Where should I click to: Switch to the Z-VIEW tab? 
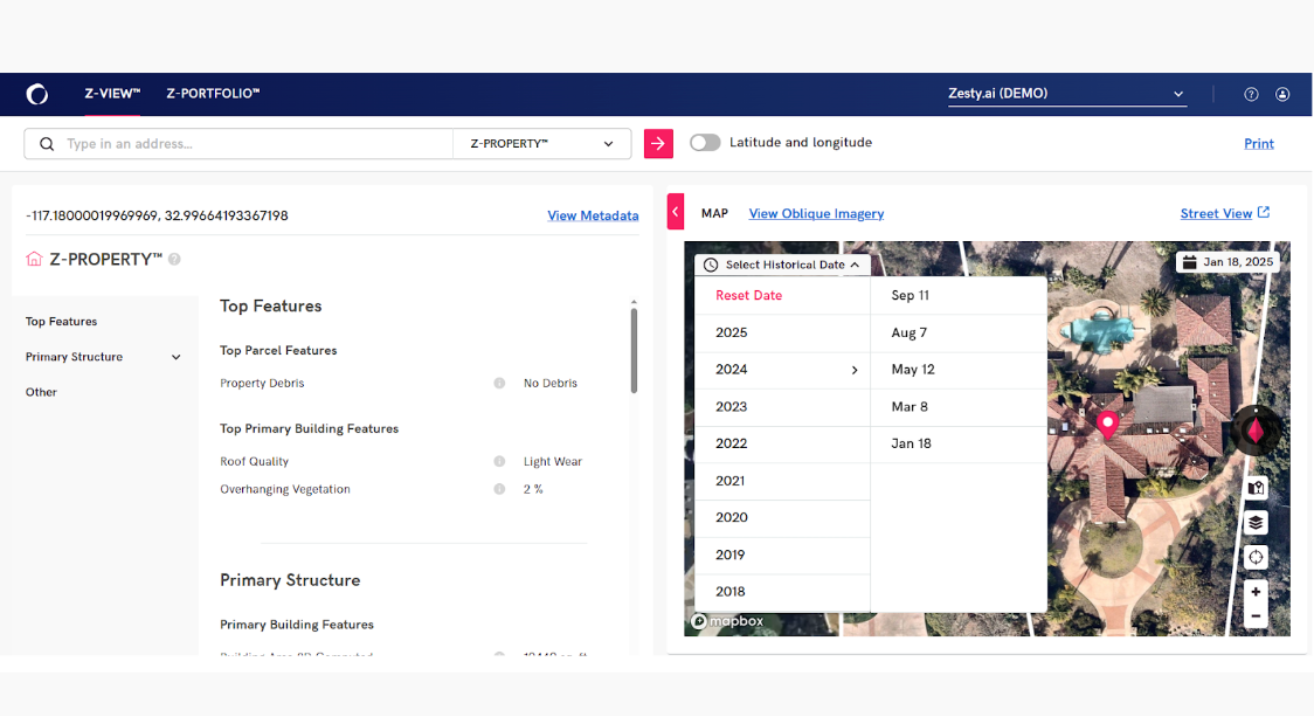[x=112, y=93]
